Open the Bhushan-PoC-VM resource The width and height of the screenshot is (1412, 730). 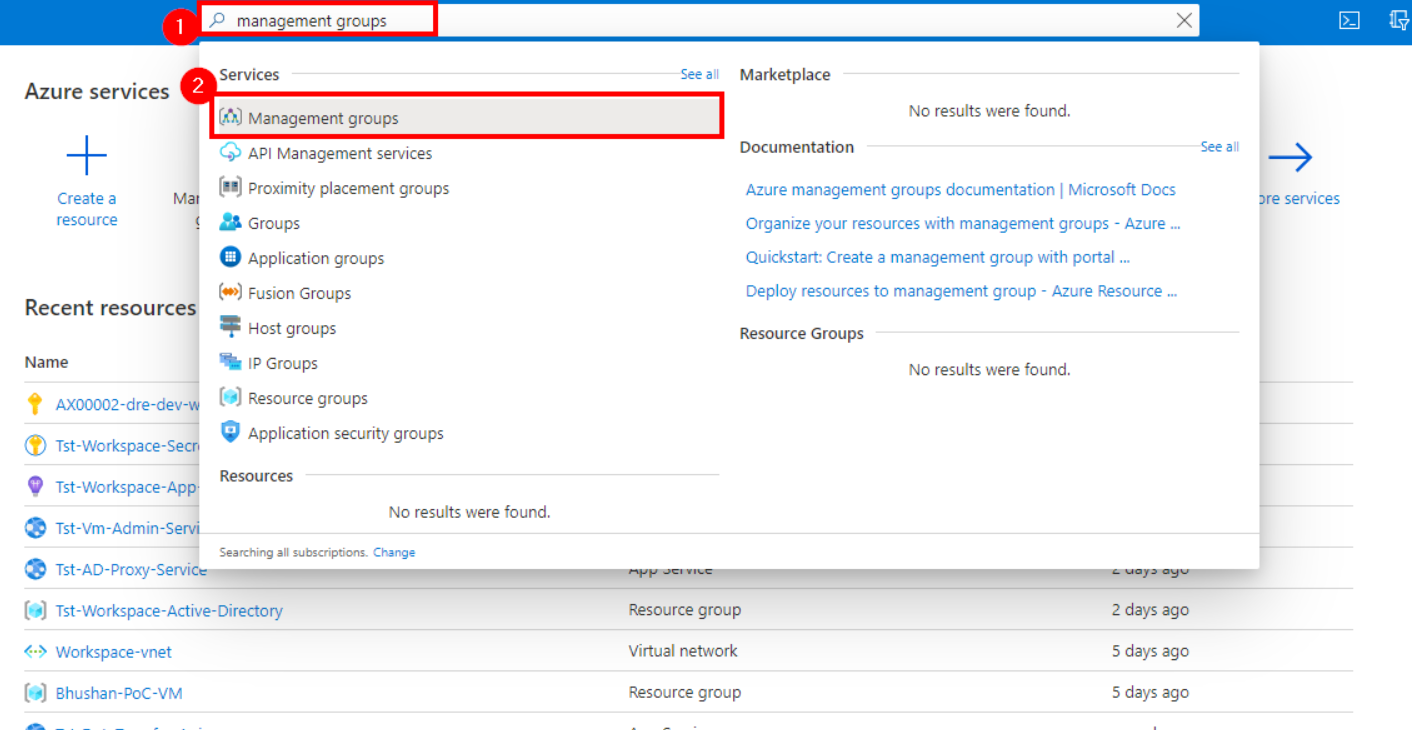[119, 692]
